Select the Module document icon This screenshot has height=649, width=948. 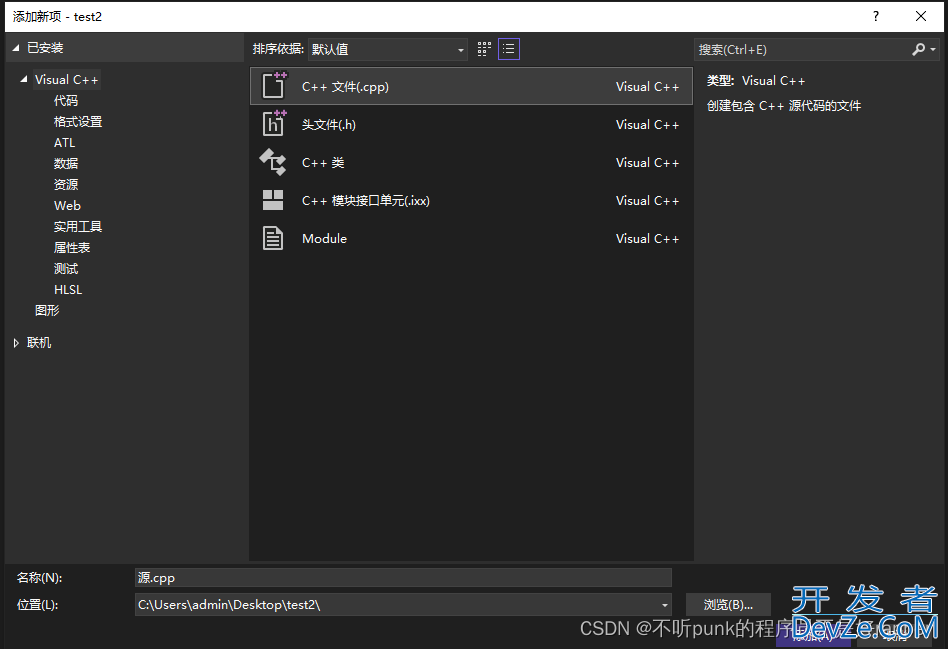tap(273, 238)
